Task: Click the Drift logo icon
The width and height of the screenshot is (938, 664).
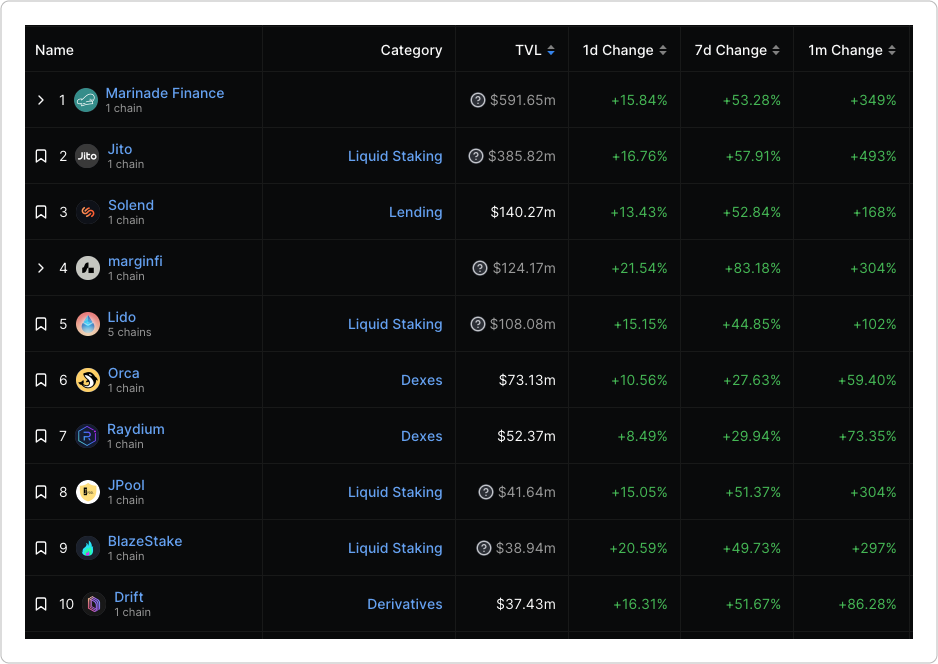Action: tap(94, 604)
